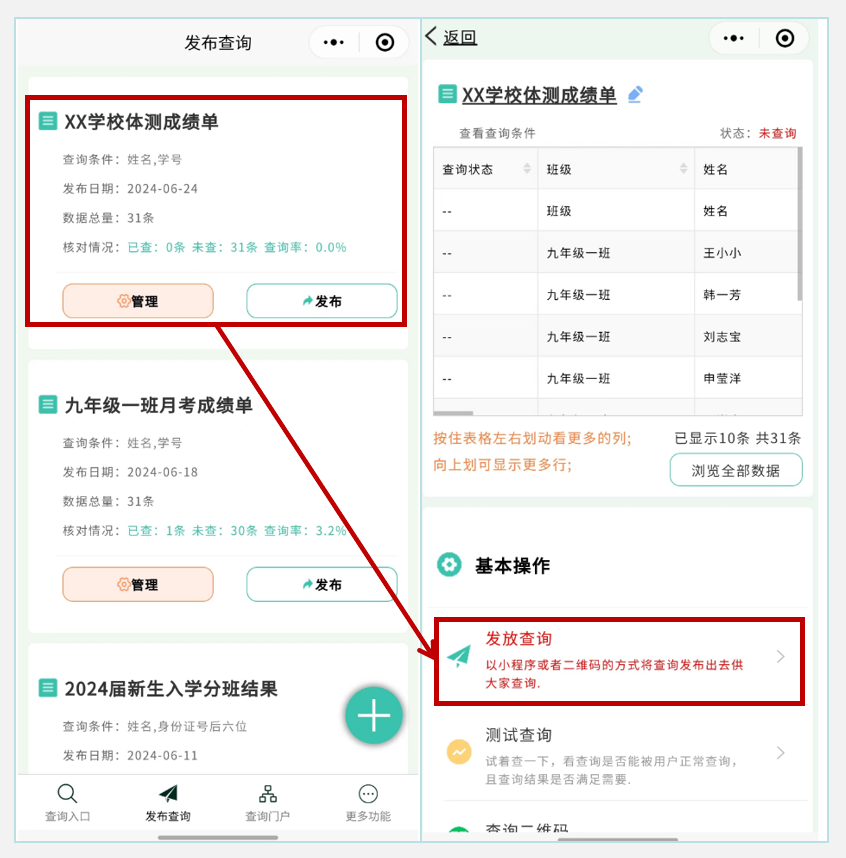The width and height of the screenshot is (846, 858).
Task: Sort the table by 班级 column arrows
Action: point(683,169)
